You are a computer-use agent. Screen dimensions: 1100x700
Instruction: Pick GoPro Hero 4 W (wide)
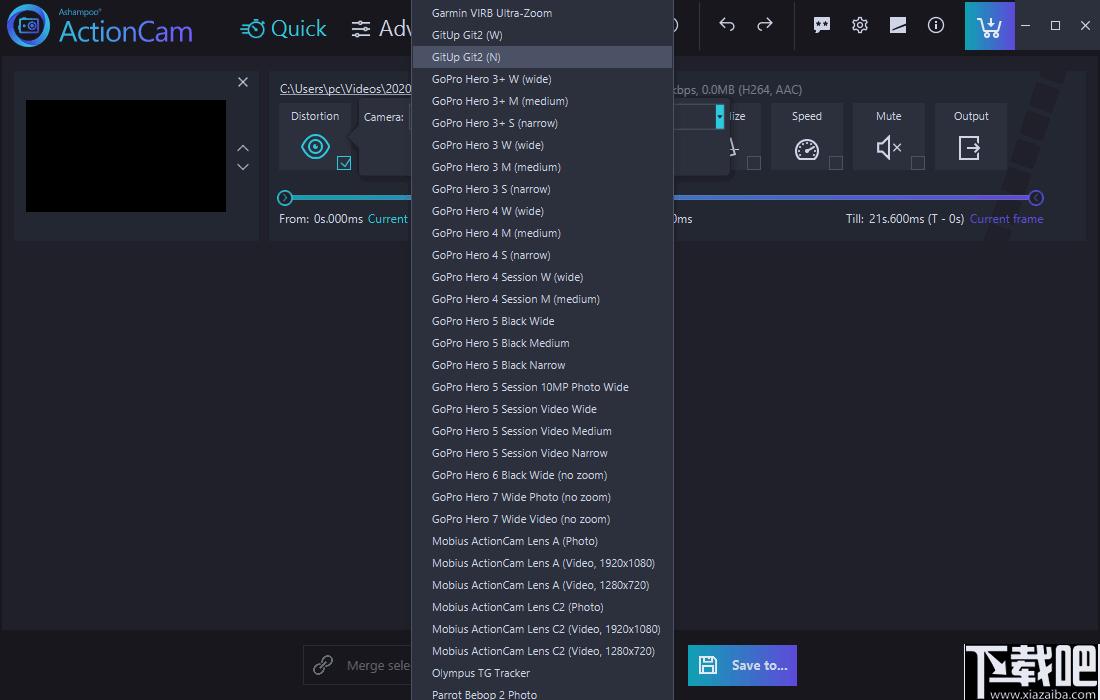(x=542, y=211)
